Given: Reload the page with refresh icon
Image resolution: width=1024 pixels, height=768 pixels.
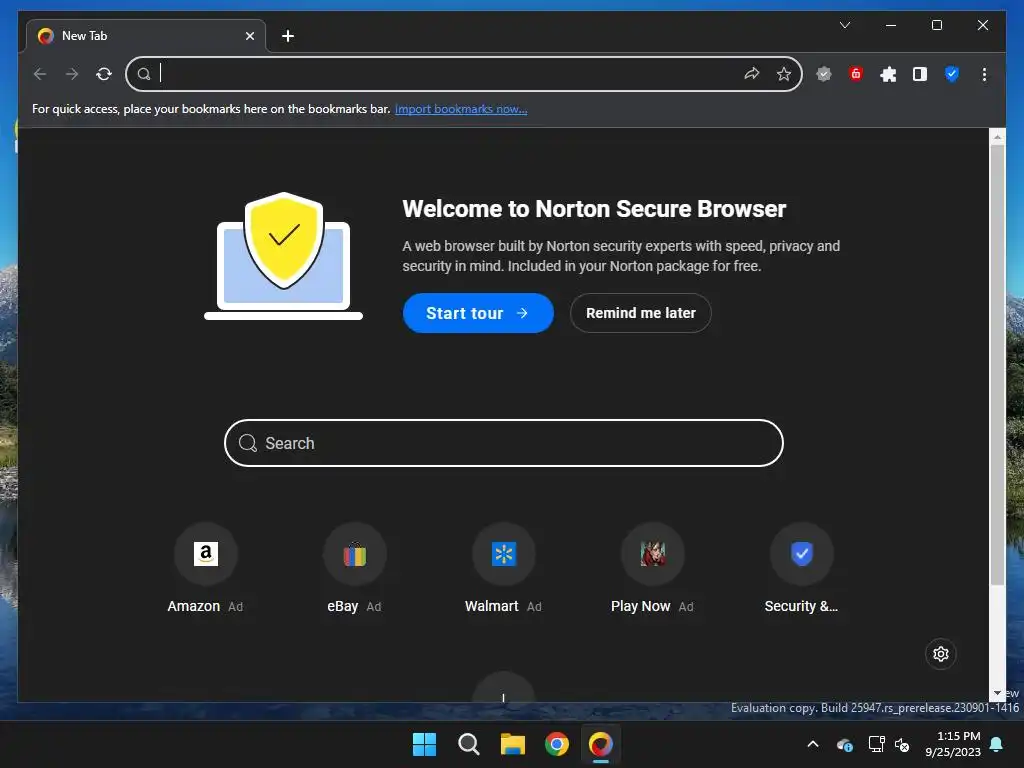Looking at the screenshot, I should tap(104, 74).
